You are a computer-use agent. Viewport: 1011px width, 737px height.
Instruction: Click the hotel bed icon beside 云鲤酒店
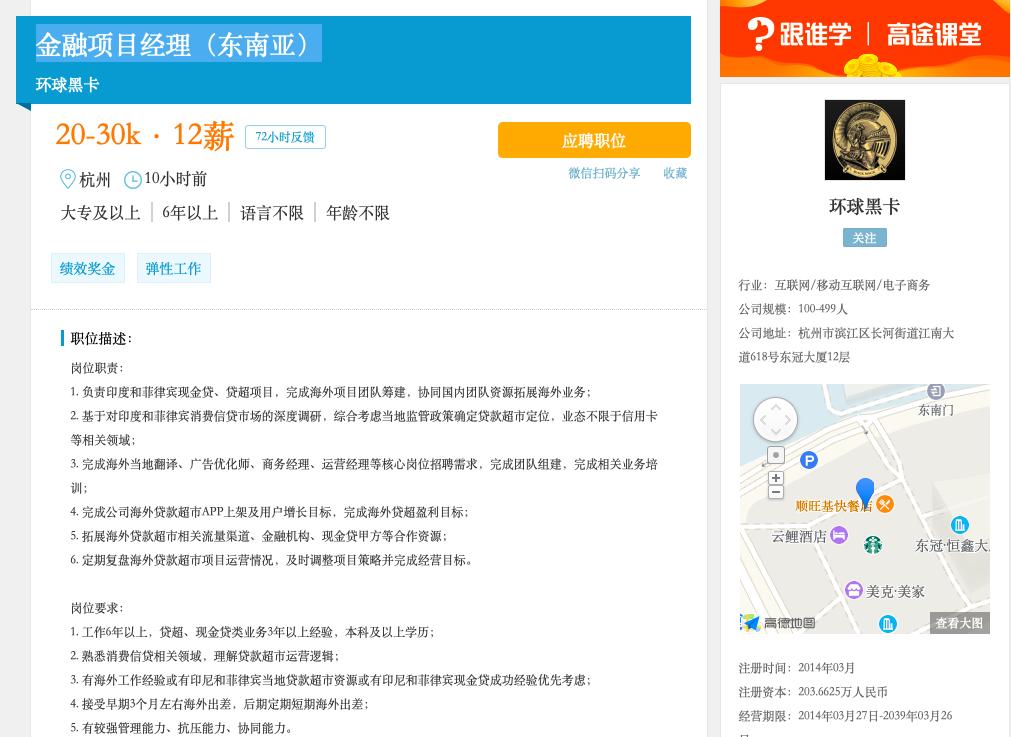(x=838, y=535)
